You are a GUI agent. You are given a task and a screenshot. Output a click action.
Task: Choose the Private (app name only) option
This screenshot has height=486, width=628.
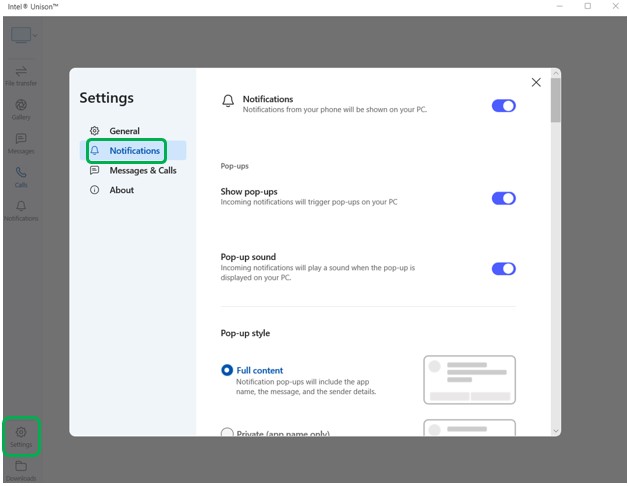pyautogui.click(x=227, y=432)
